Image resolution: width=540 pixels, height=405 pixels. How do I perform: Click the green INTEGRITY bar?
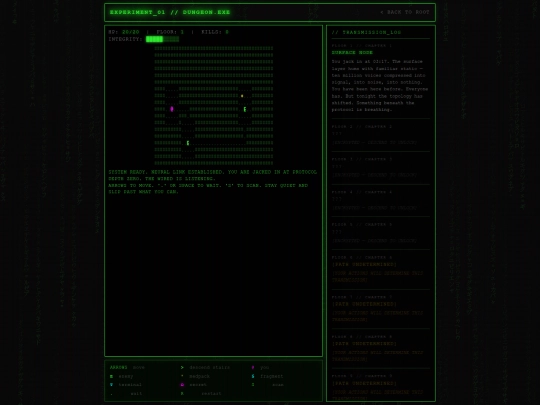click(x=162, y=39)
